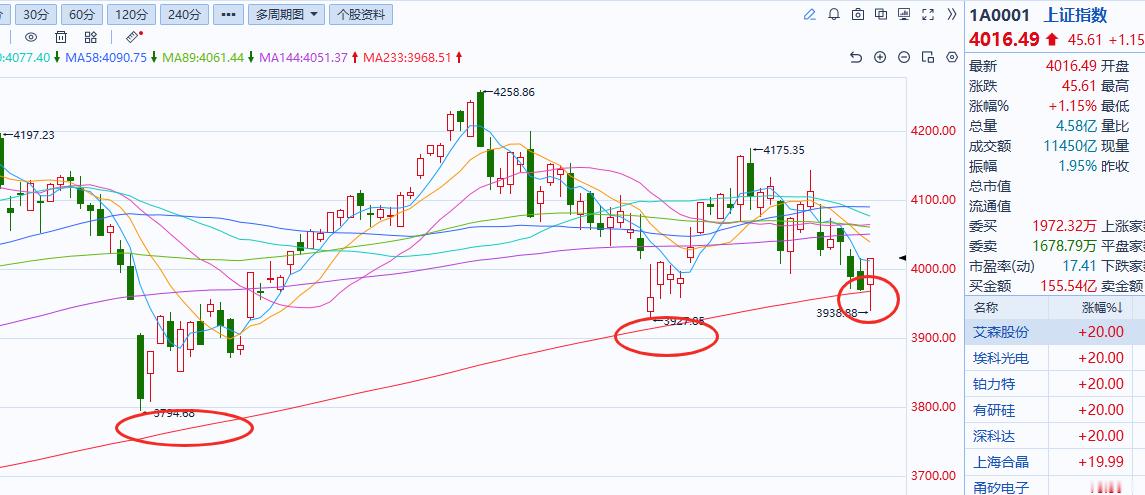Click 涨跌 45.61 value in panel
This screenshot has width=1145, height=495.
tap(1081, 86)
